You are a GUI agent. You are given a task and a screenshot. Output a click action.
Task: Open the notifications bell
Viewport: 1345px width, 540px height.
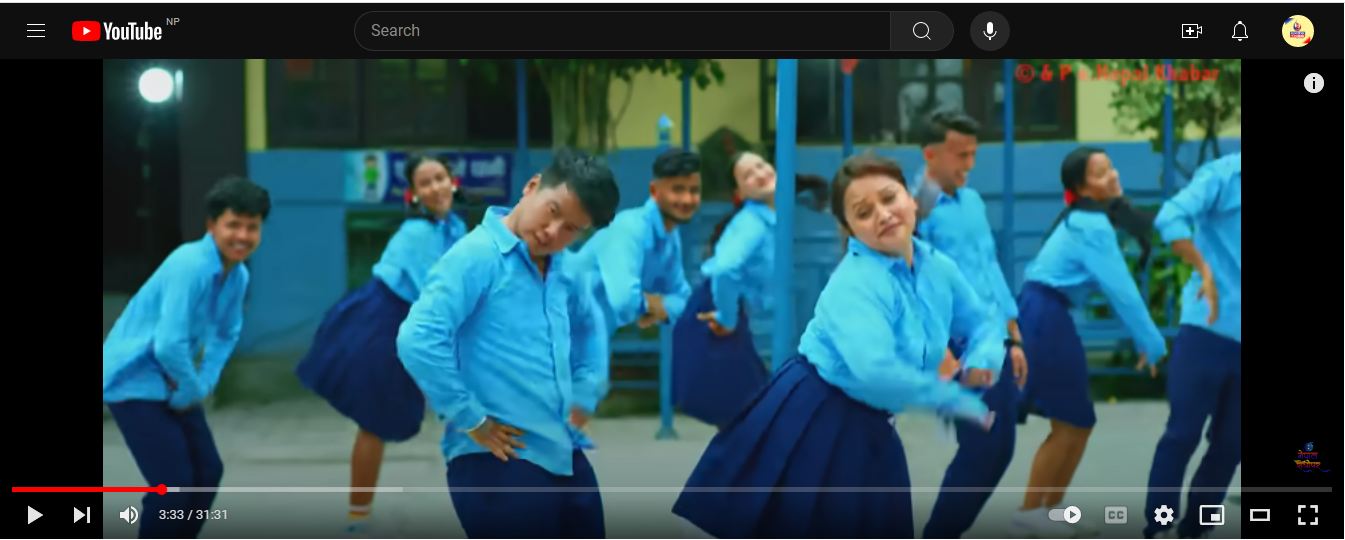pos(1240,31)
